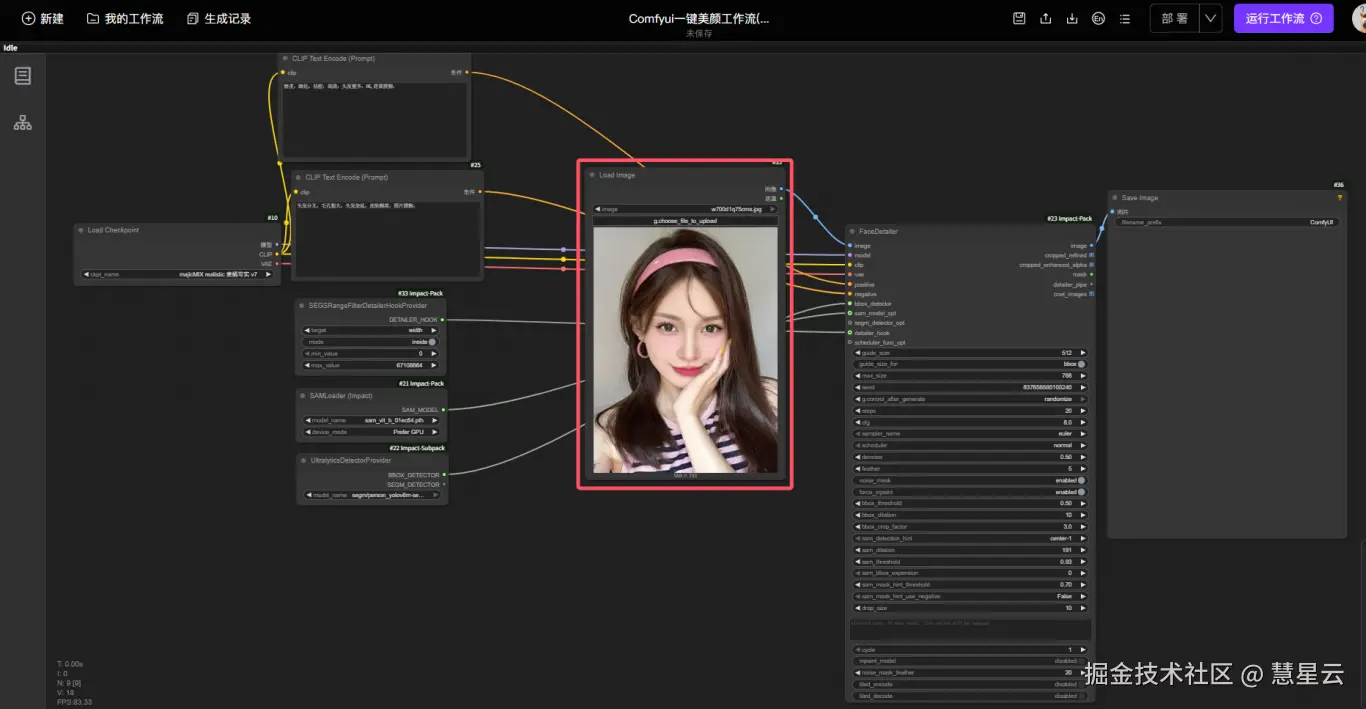Open the document panel icon in left sidebar
This screenshot has width=1366, height=709.
pos(22,76)
